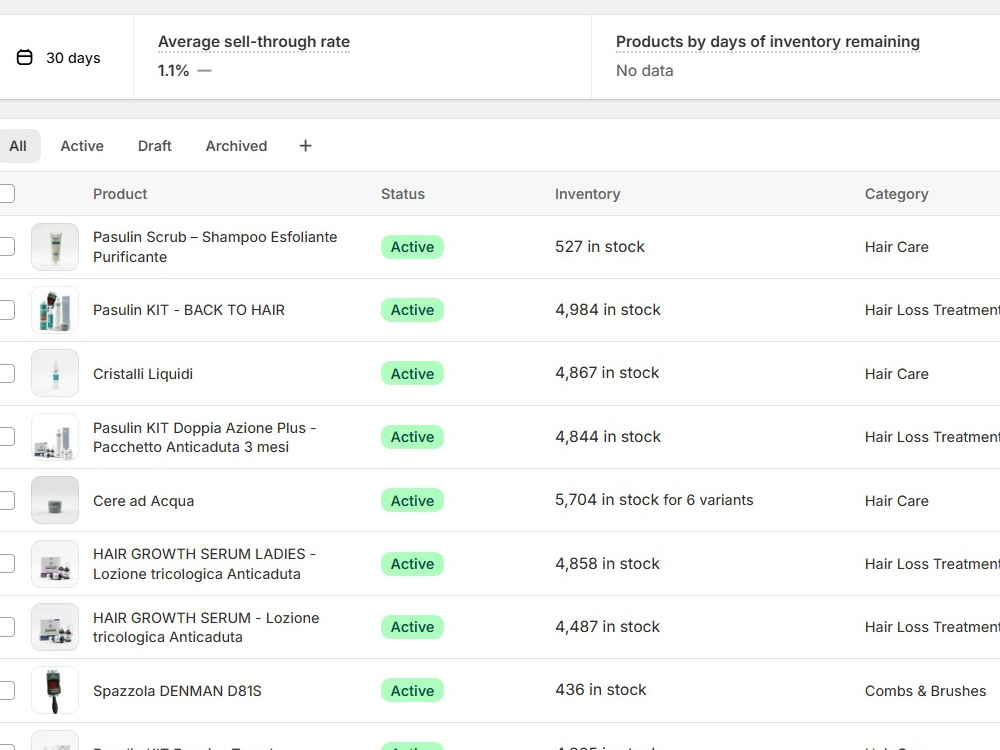This screenshot has height=750, width=1000.
Task: Check the HAIR GROWTH SERUM - Lozione checkbox
Action: 6,627
